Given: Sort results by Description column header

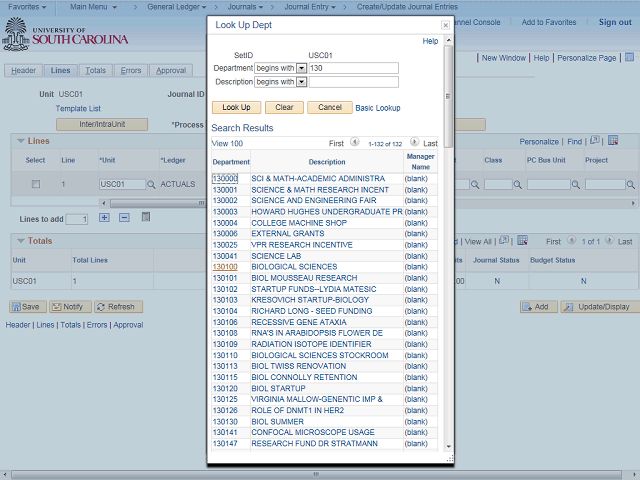Looking at the screenshot, I should 327,162.
